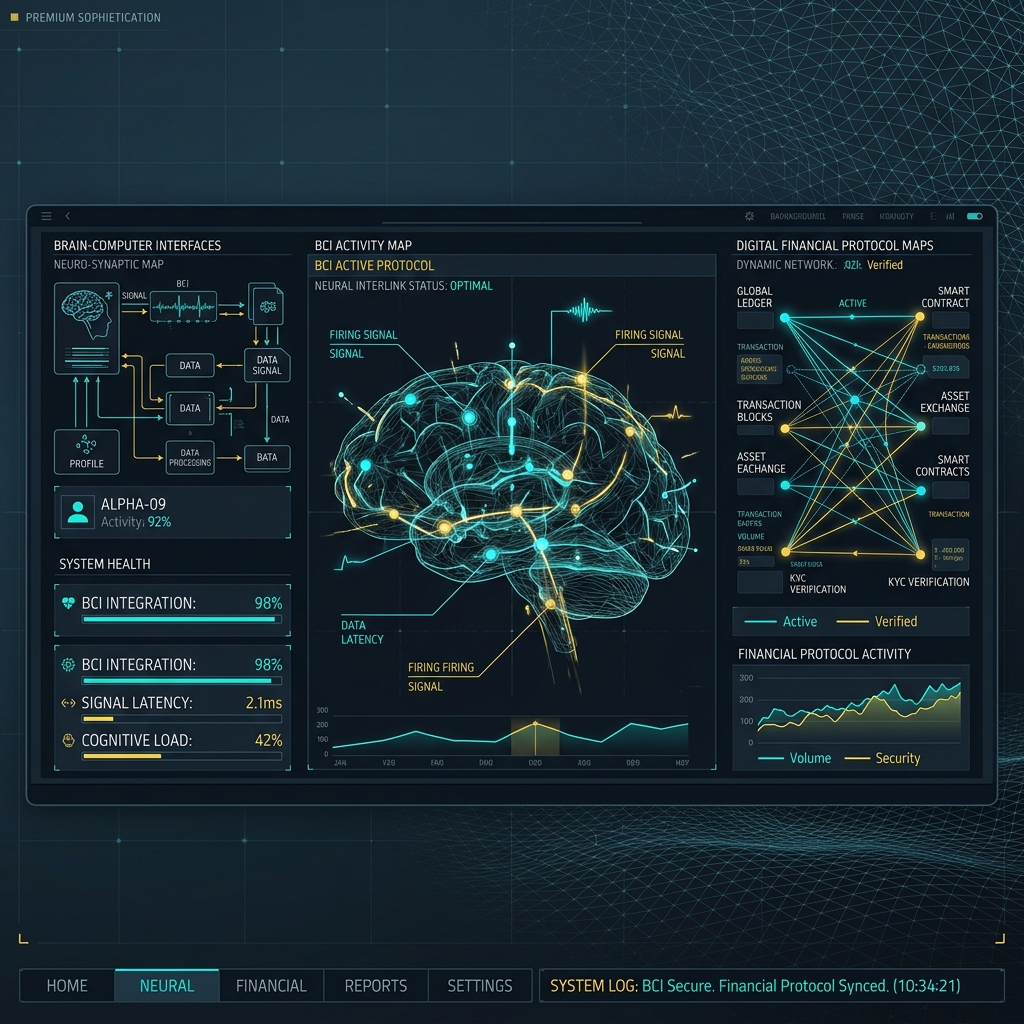Click the back chevron arrow

[67, 216]
